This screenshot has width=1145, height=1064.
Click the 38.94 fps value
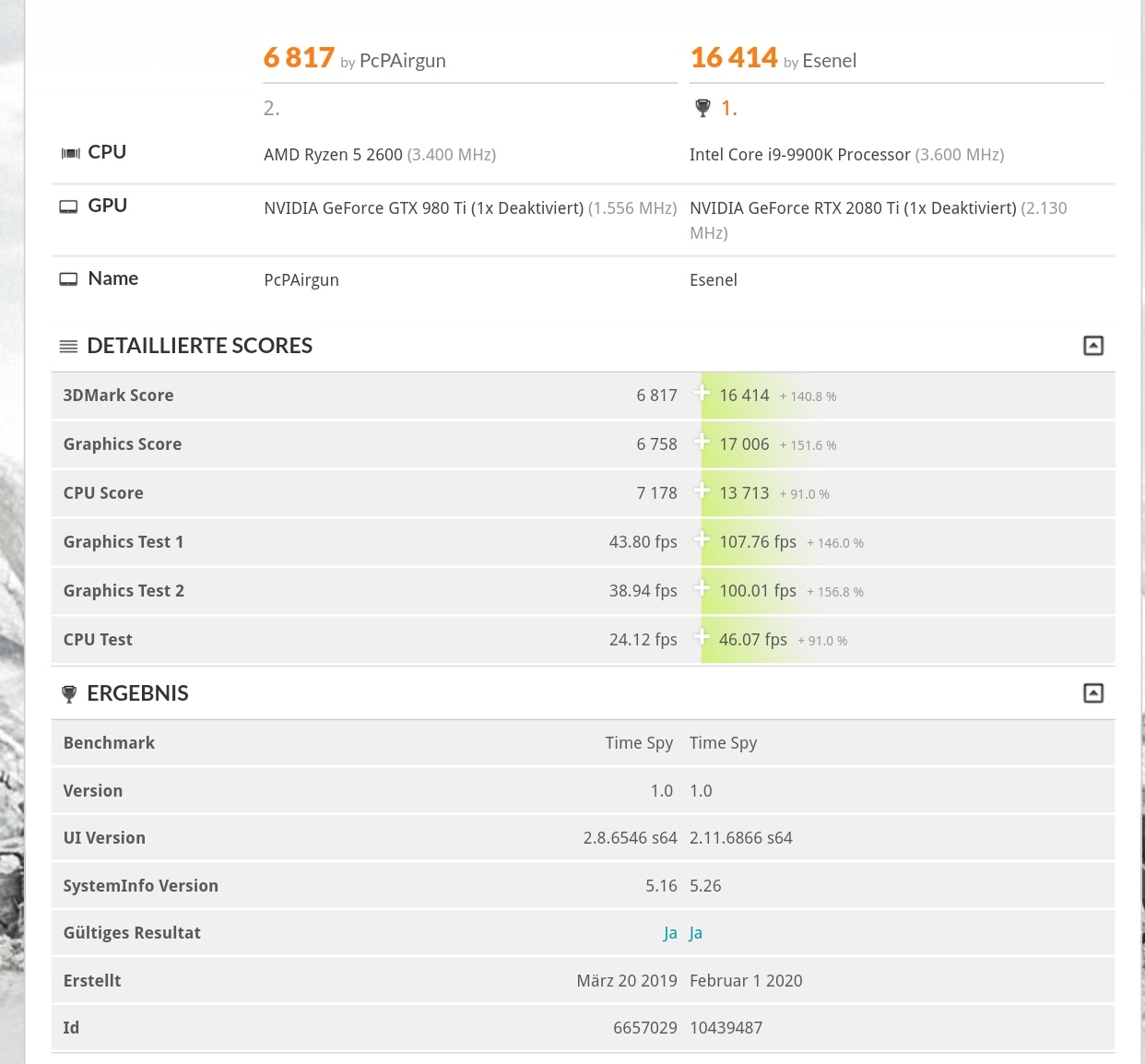(643, 591)
